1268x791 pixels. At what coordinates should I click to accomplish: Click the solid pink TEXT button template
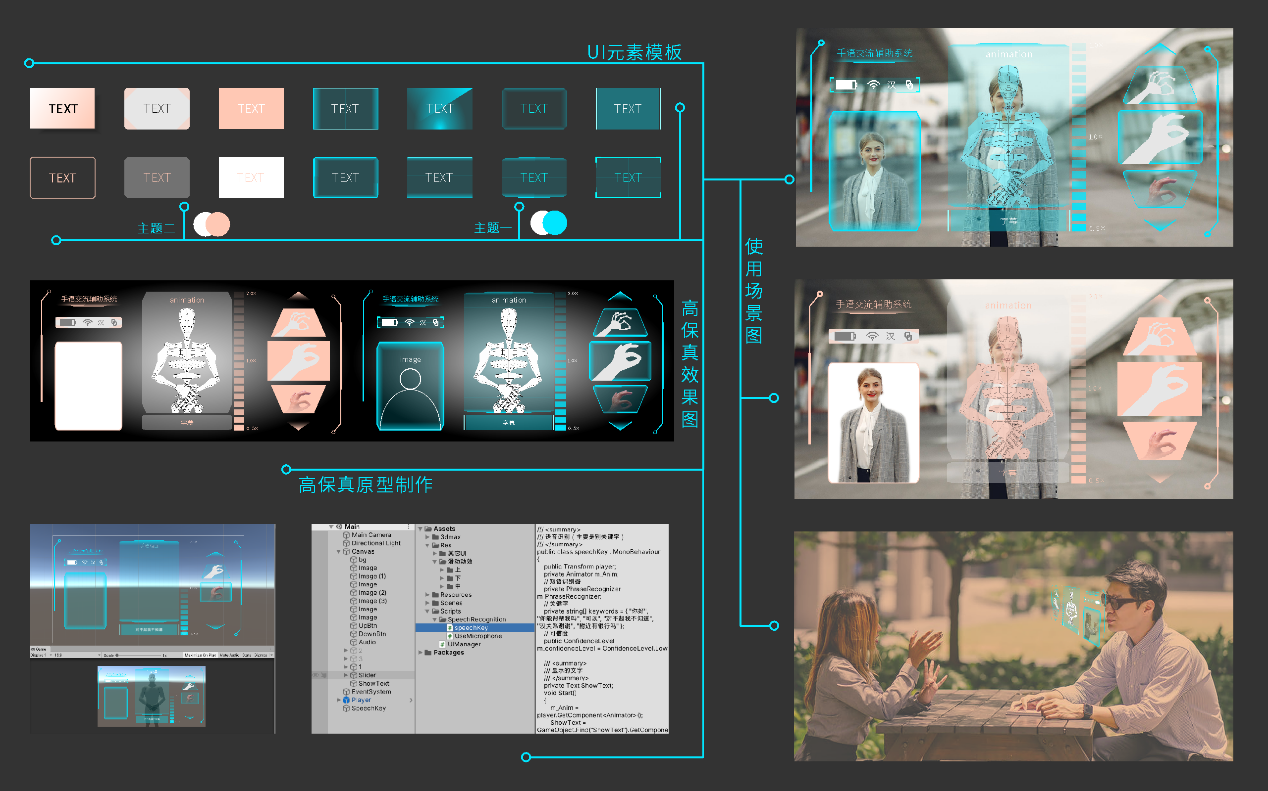(x=251, y=109)
